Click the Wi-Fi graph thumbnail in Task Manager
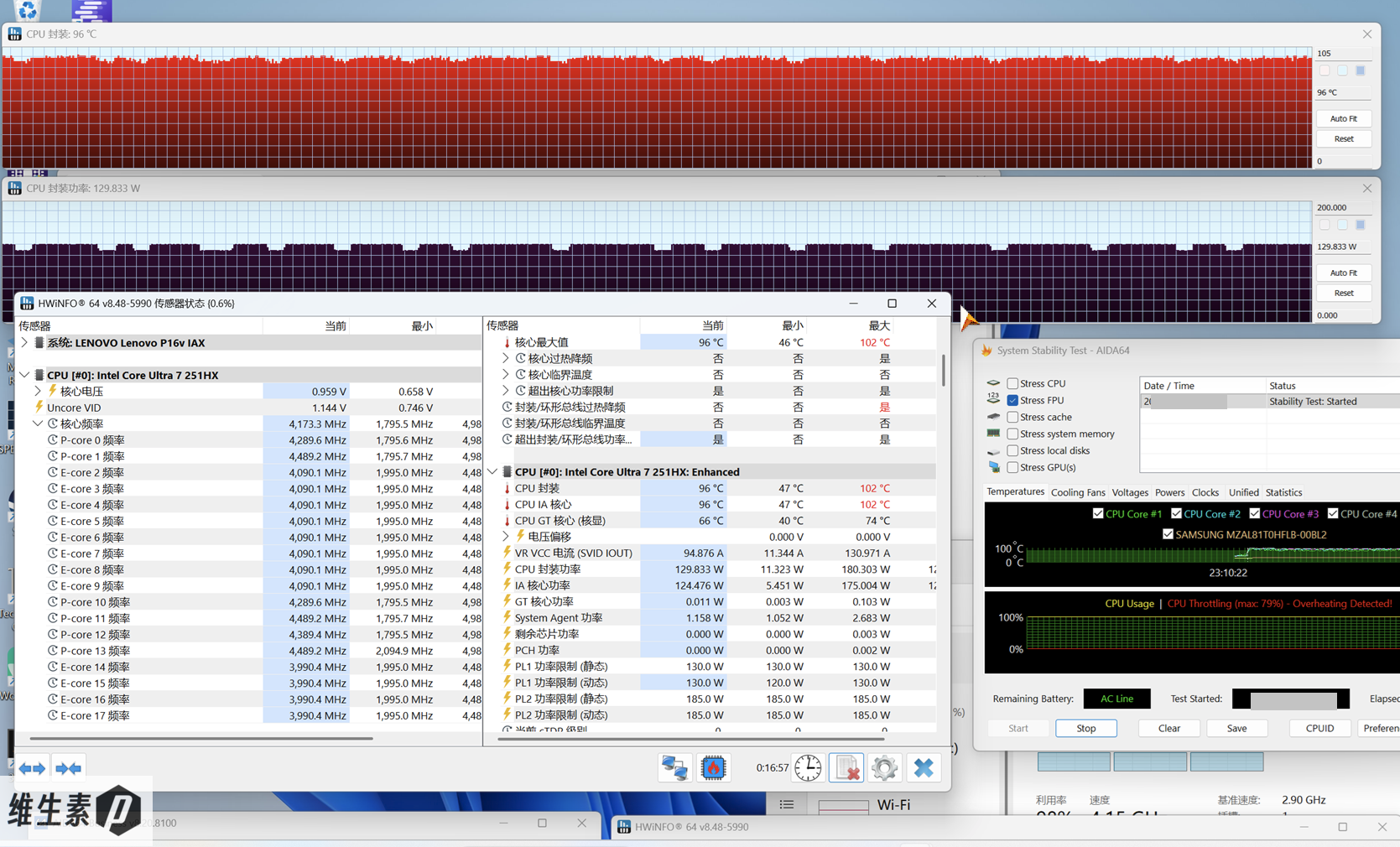Screen dimensions: 1400x847 point(843,806)
